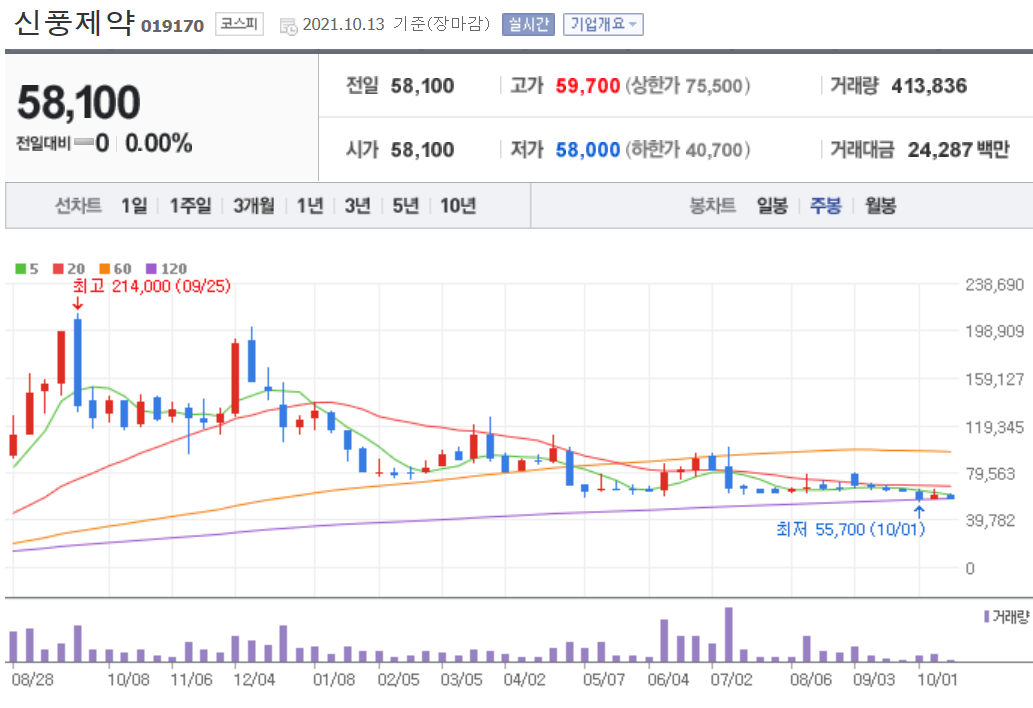Click the 07/02 x-axis date label
This screenshot has width=1033, height=708.
[731, 679]
